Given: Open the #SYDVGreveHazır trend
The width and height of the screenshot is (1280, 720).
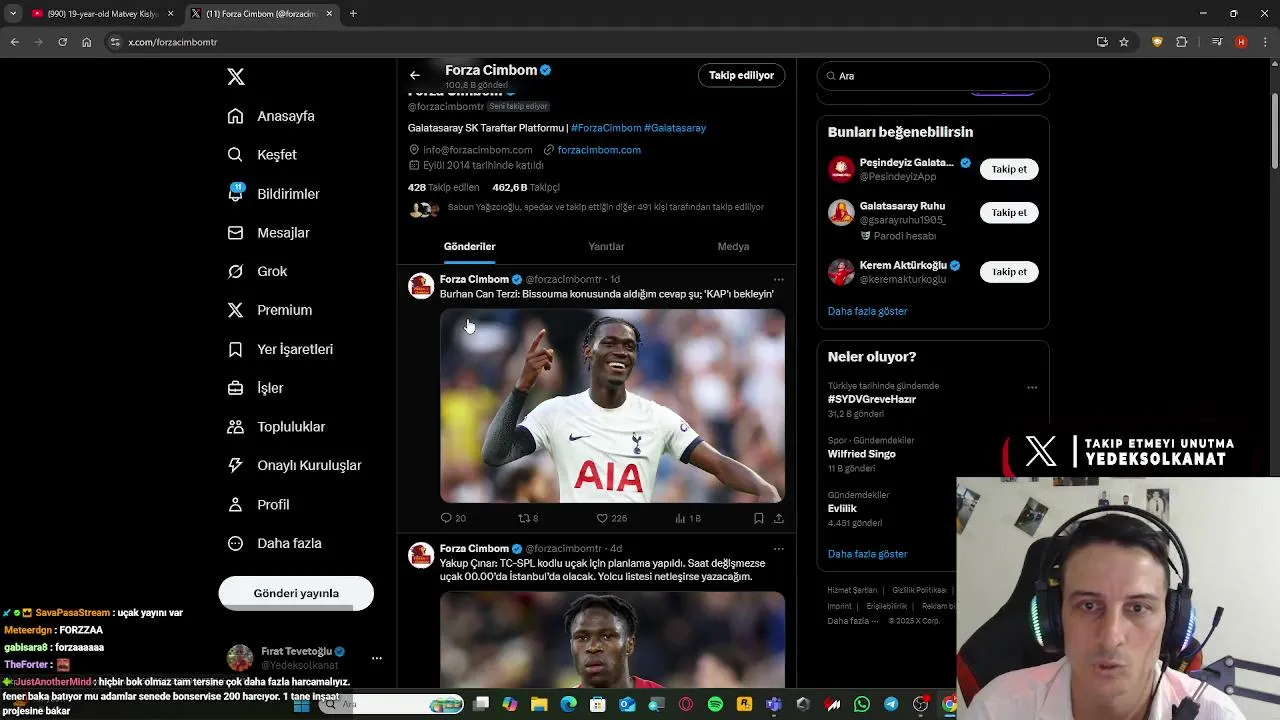Looking at the screenshot, I should click(871, 399).
